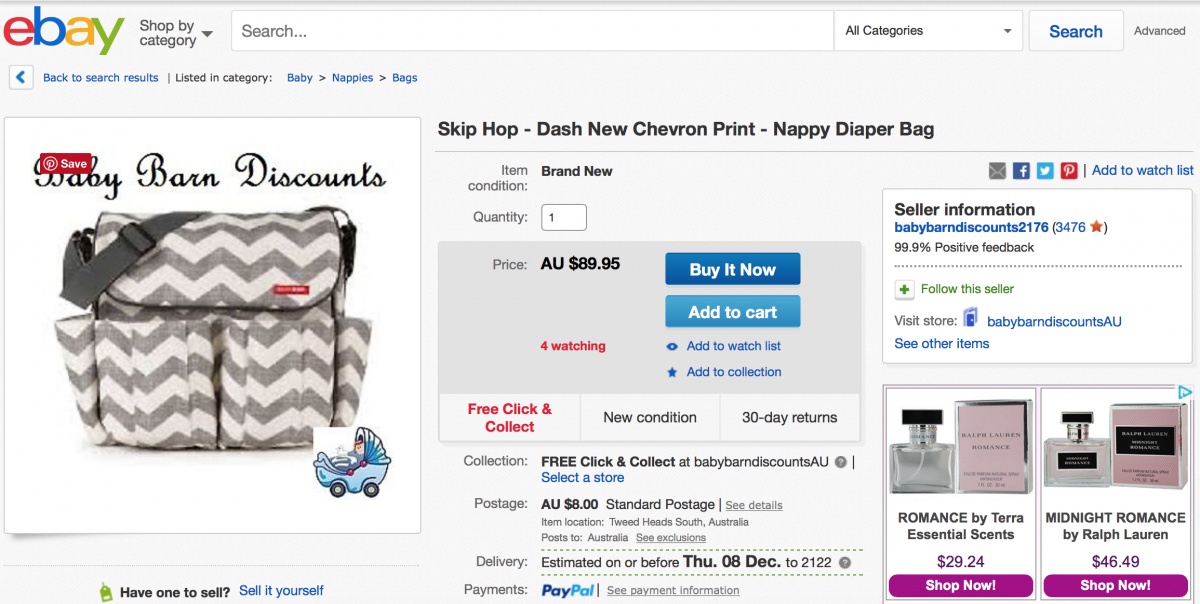Image resolution: width=1200 pixels, height=604 pixels.
Task: Go to eBay home via logo
Action: pyautogui.click(x=64, y=31)
